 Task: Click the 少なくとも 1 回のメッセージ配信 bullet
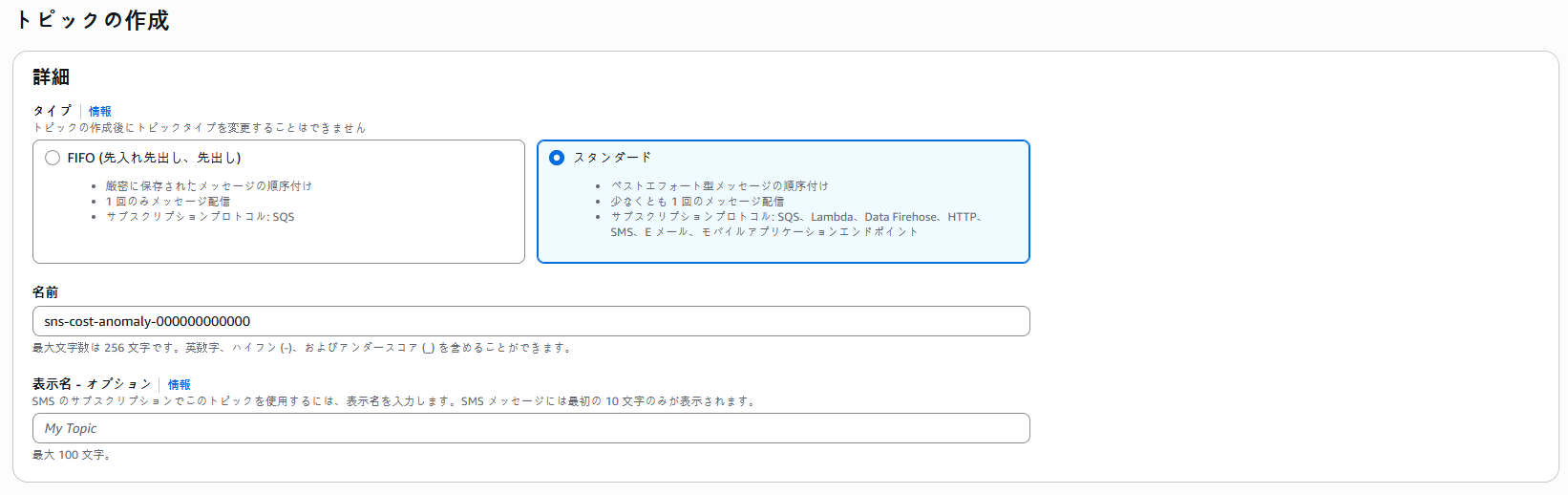pos(697,202)
